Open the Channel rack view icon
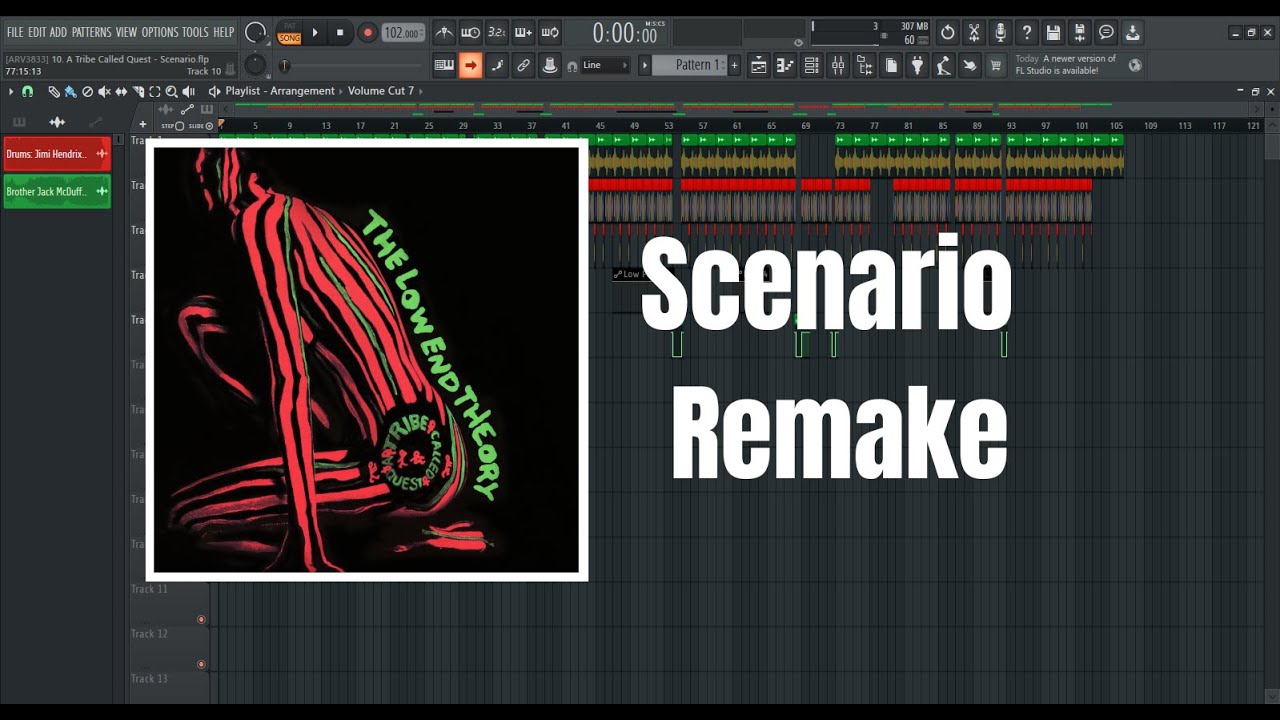Screen dimensions: 1280x720 tap(812, 65)
